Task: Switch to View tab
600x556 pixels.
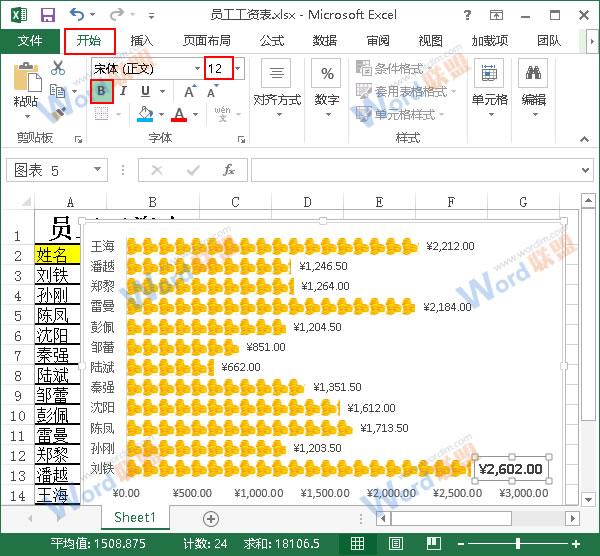Action: (430, 41)
